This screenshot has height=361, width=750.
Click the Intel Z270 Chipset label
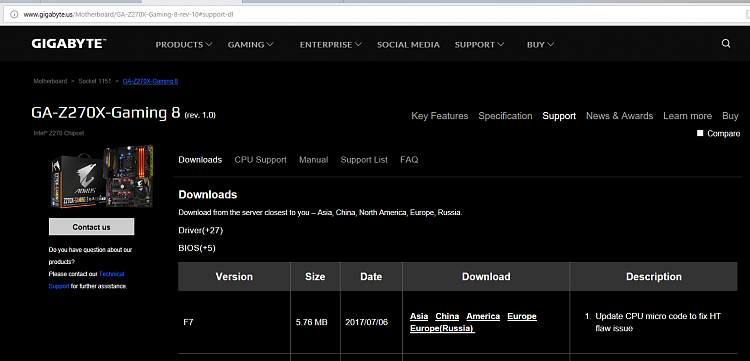pos(58,133)
